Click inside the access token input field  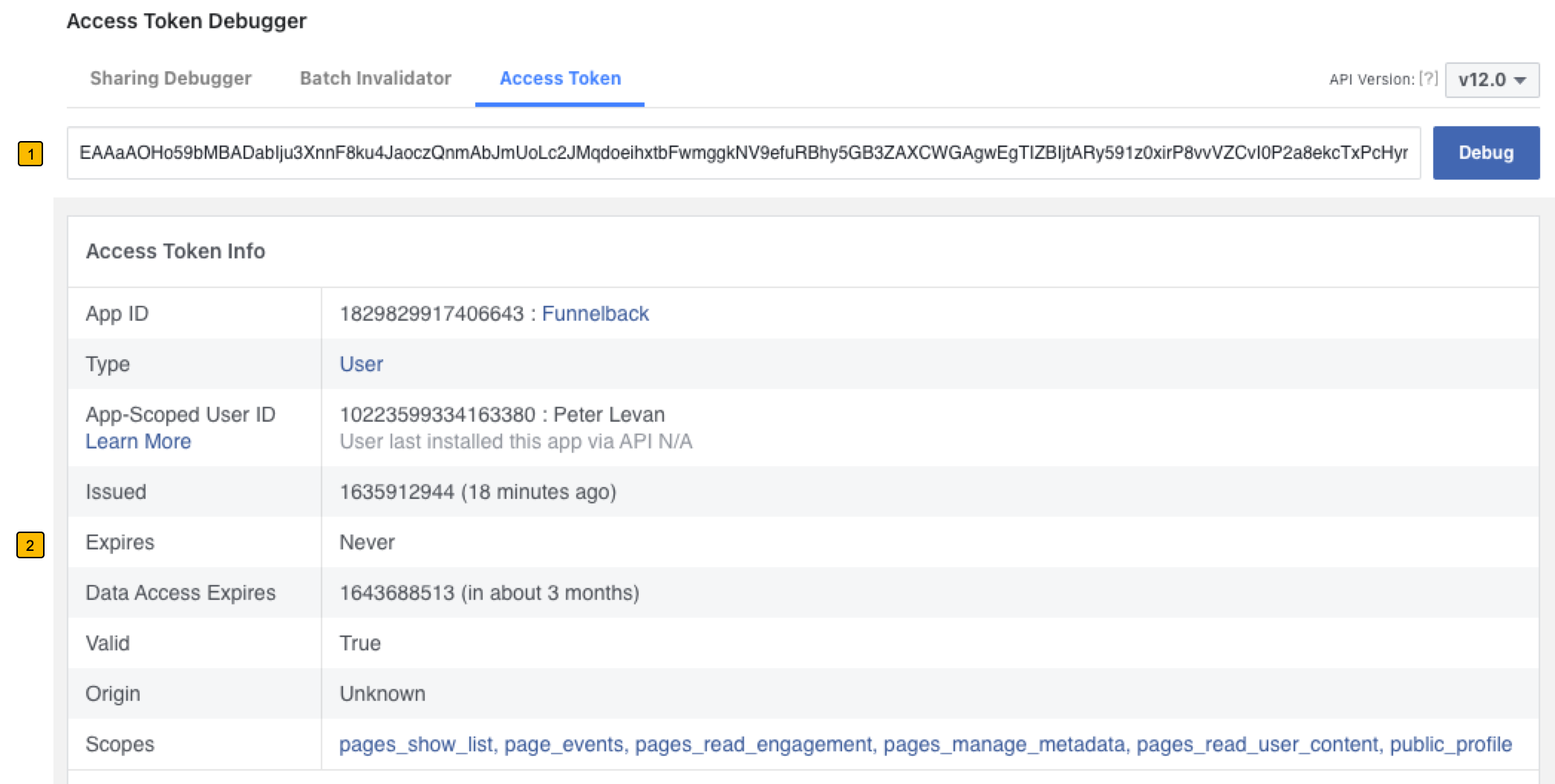[743, 153]
